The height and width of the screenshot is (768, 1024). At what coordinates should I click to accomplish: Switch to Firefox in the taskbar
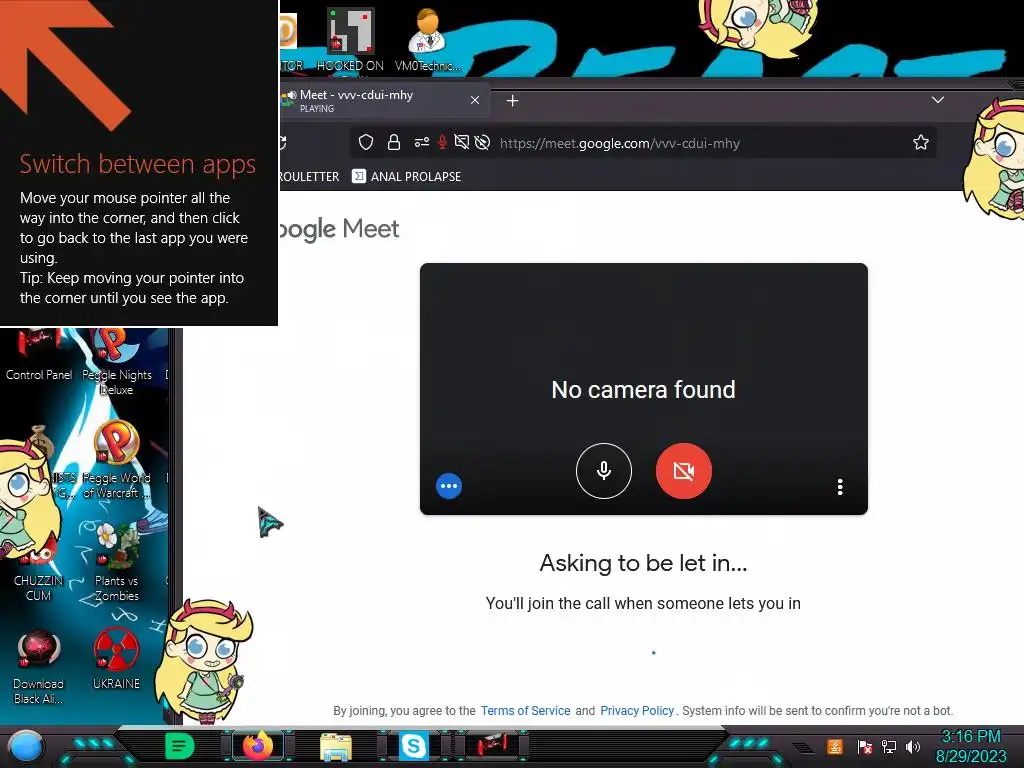[x=258, y=746]
